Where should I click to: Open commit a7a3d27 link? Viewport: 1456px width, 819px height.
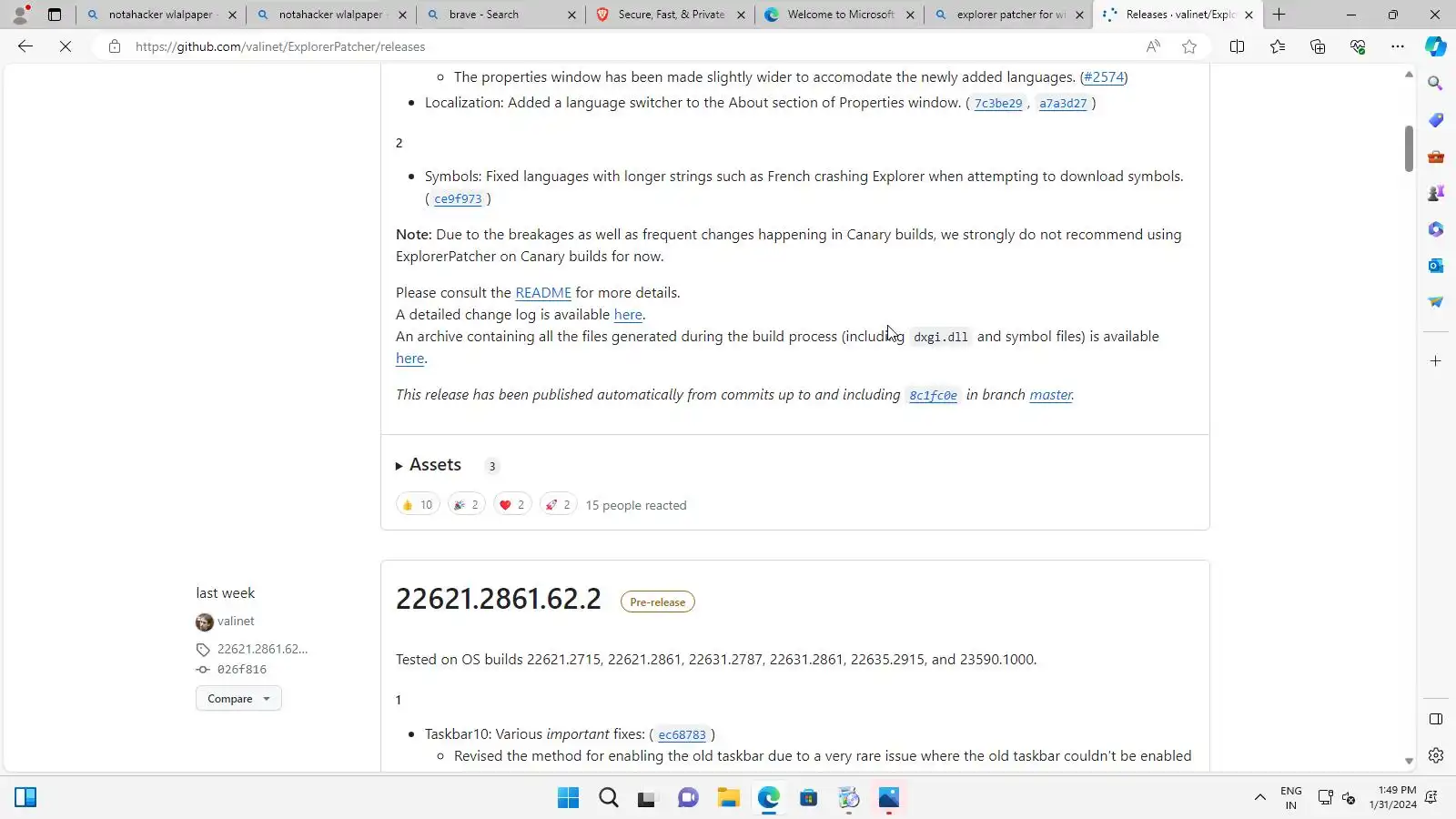1063,104
